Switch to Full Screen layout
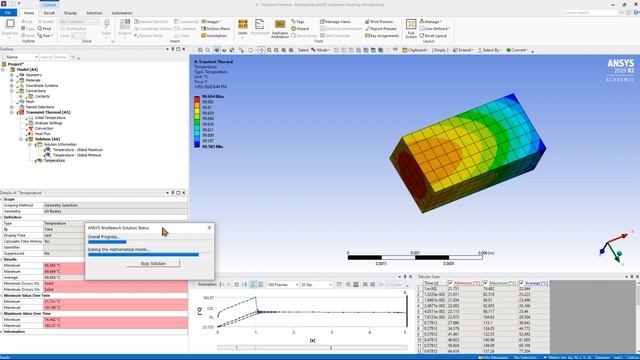The image size is (640, 360). [x=411, y=29]
